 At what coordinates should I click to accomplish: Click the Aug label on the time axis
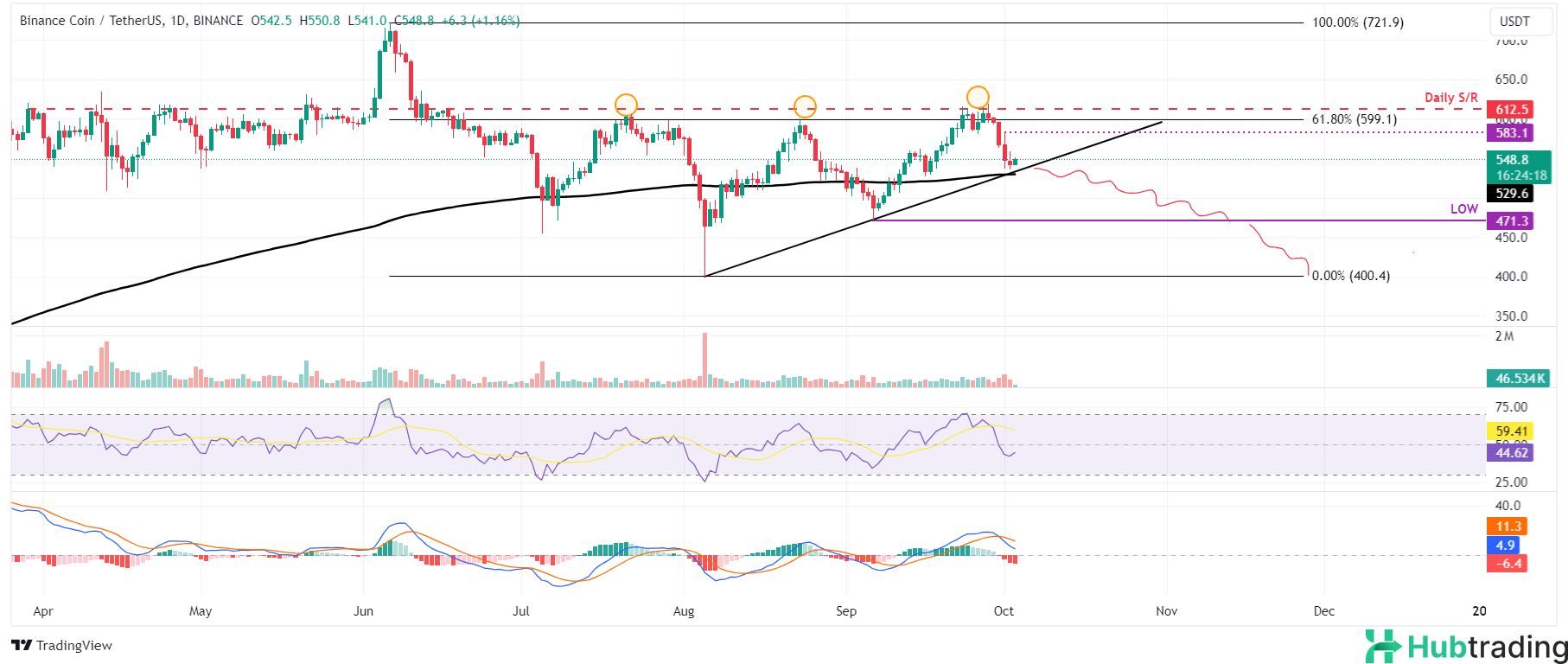coord(684,611)
